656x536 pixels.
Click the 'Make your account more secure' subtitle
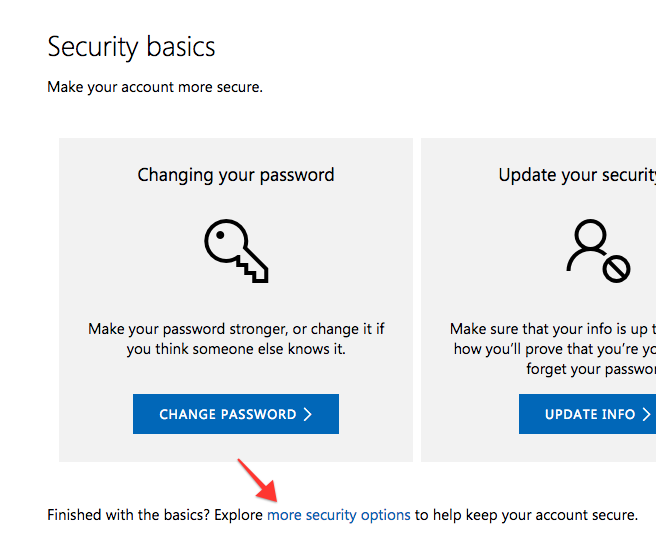point(155,87)
